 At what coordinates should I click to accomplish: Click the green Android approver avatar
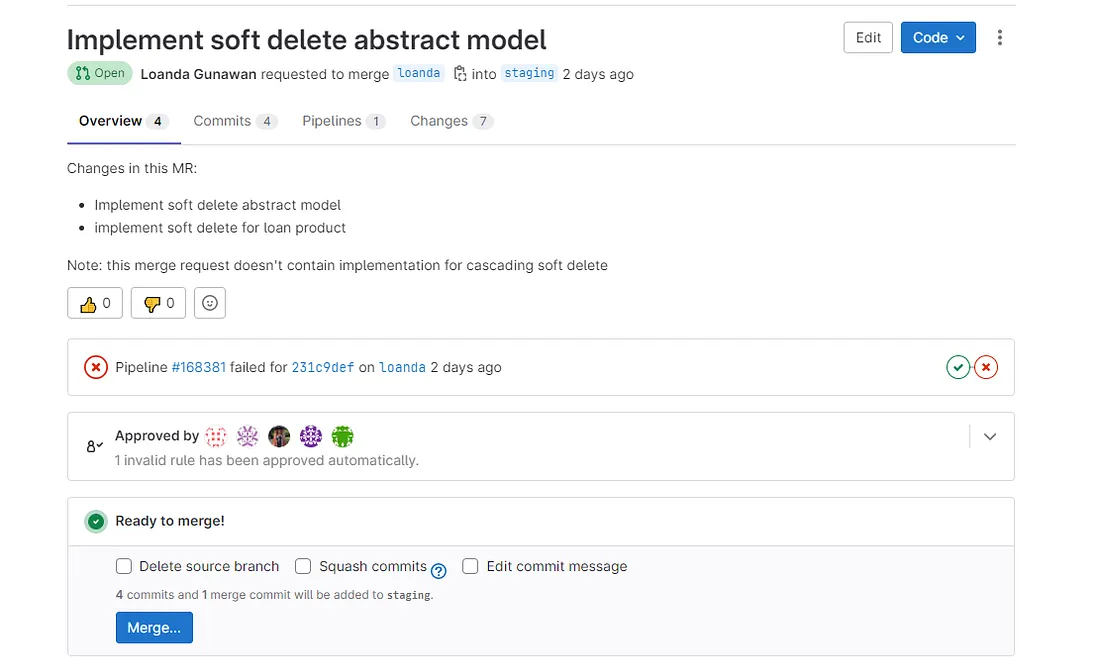point(343,436)
